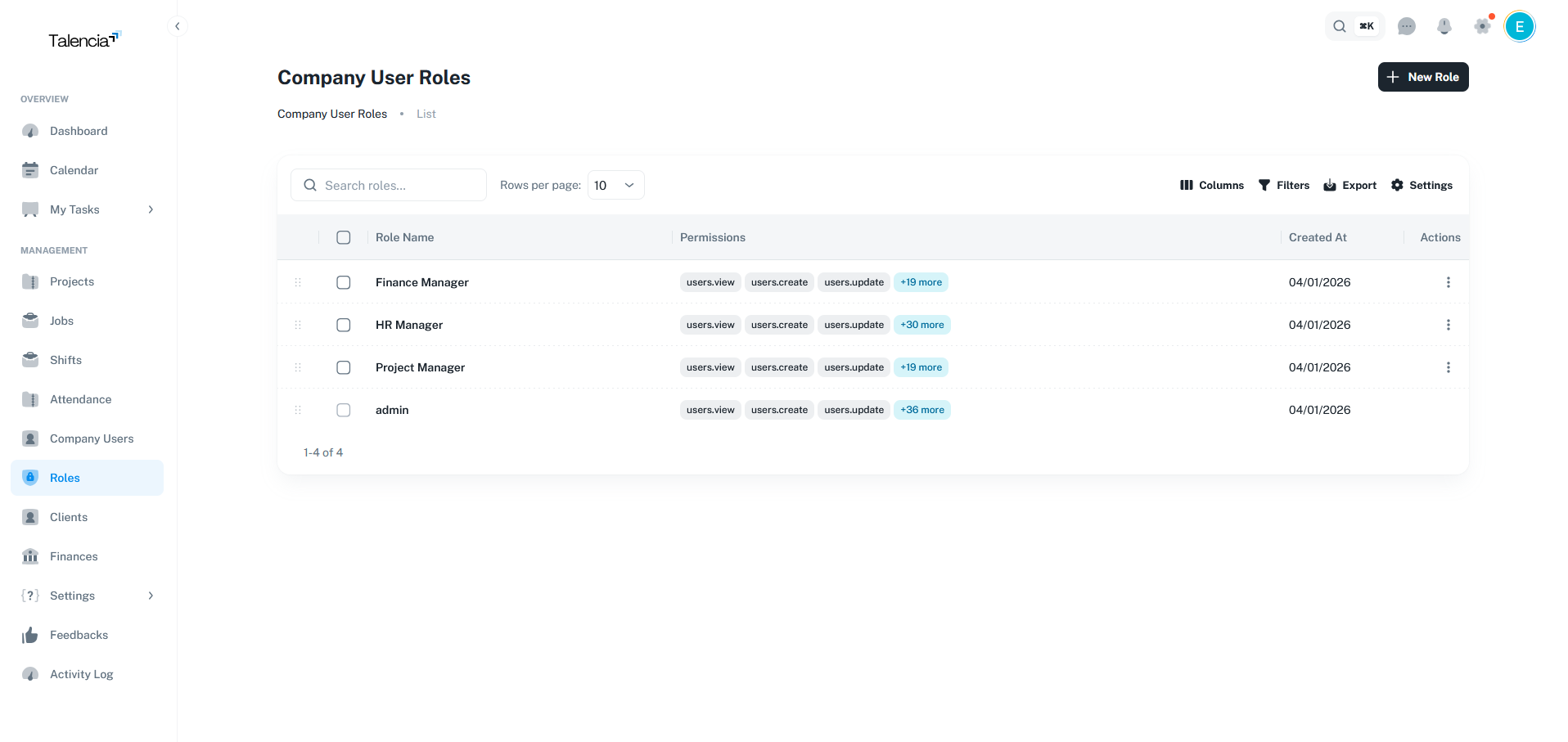The width and height of the screenshot is (1568, 742).
Task: Expand the Settings sidebar section
Action: pos(73,596)
